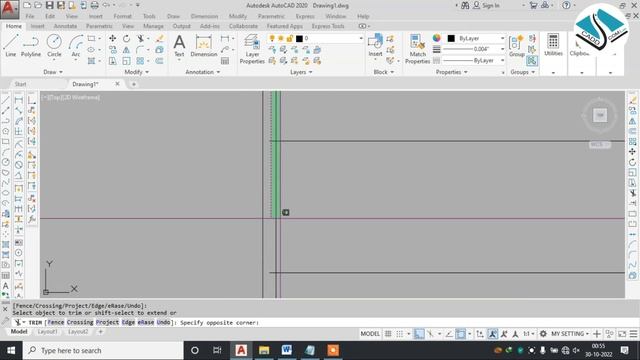Viewport: 640px width, 360px height.
Task: Click the Layout1 tab
Action: [x=47, y=331]
